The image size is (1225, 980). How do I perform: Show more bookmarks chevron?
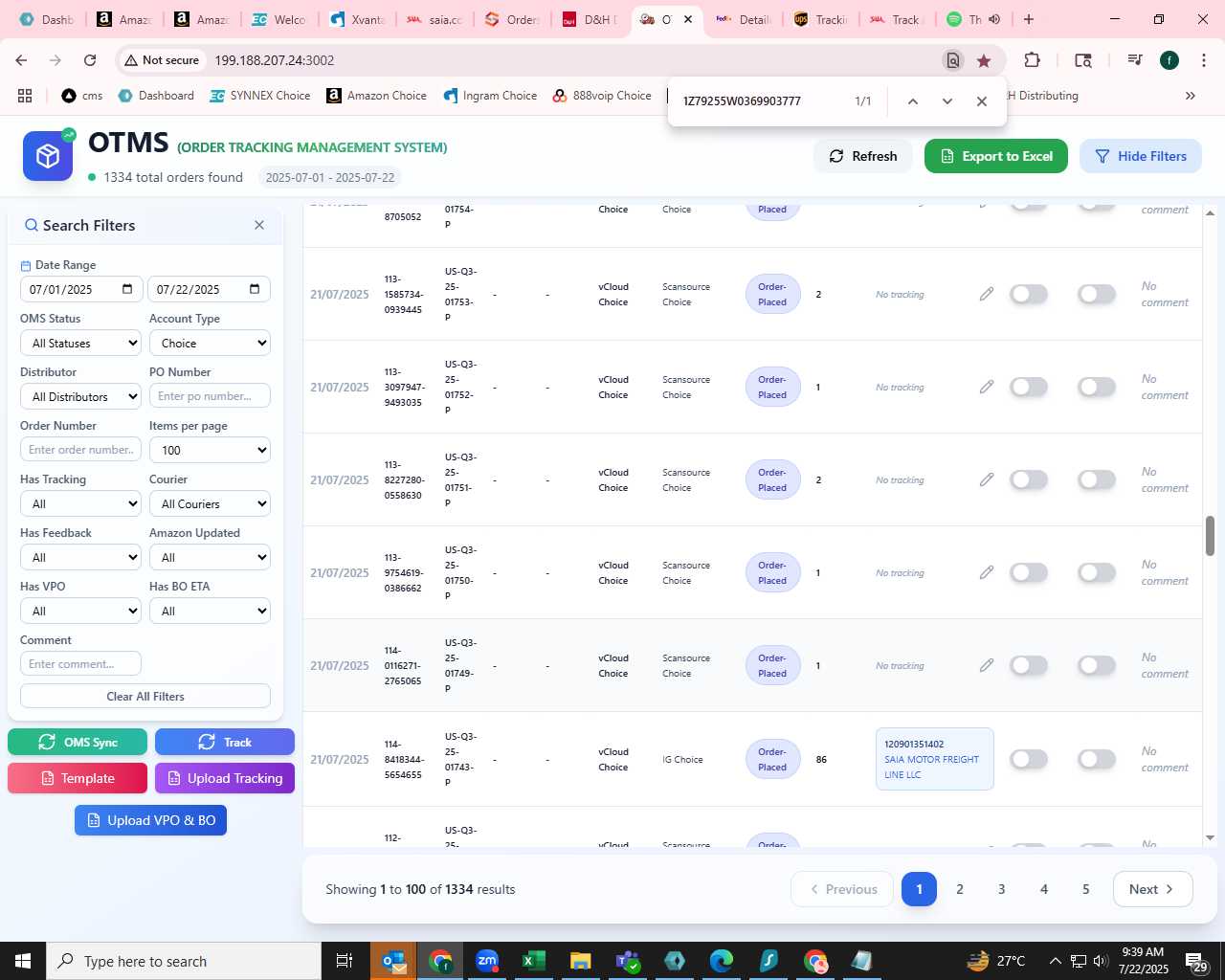point(1191,96)
